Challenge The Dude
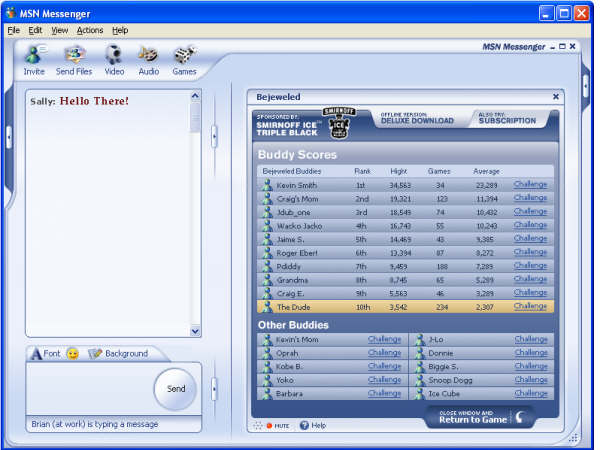Image resolution: width=600 pixels, height=450 pixels. 530,306
